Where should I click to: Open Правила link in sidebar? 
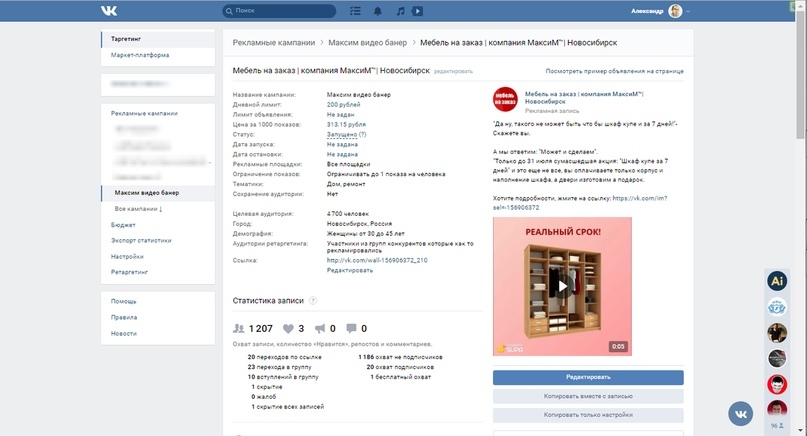pyautogui.click(x=124, y=318)
